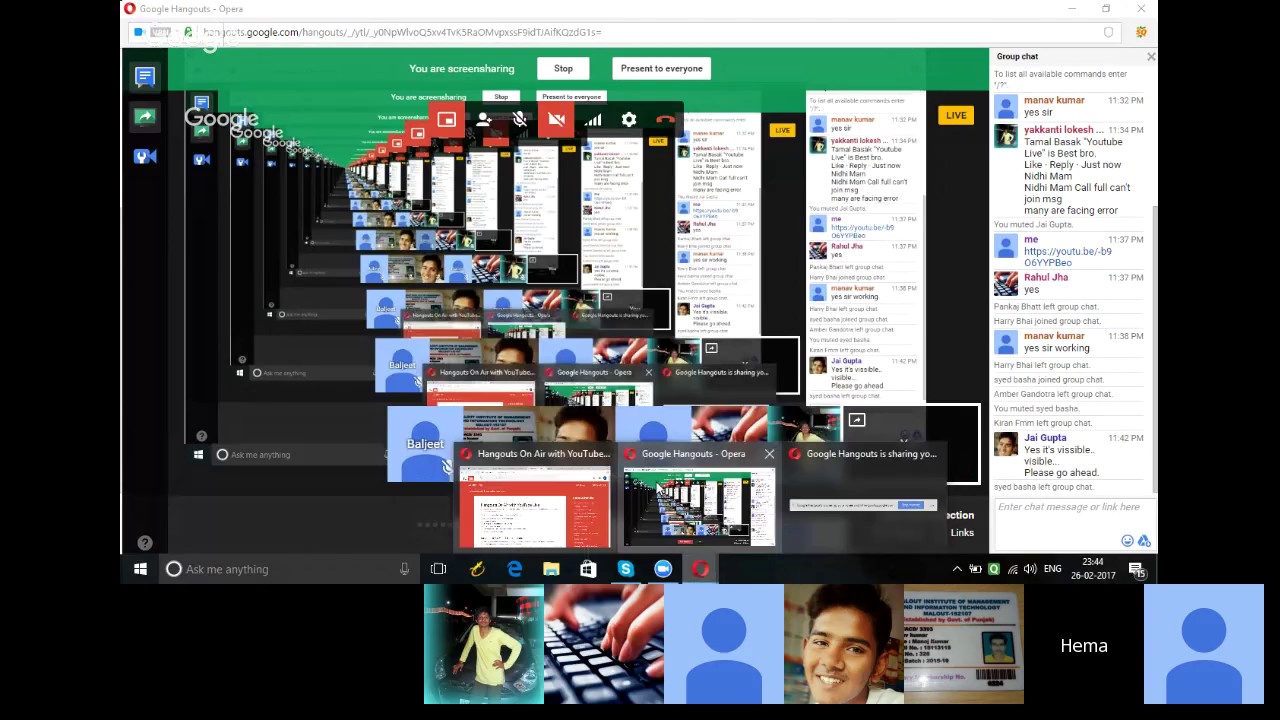This screenshot has height=720, width=1280.
Task: Open the Windows Start menu
Action: [140, 569]
